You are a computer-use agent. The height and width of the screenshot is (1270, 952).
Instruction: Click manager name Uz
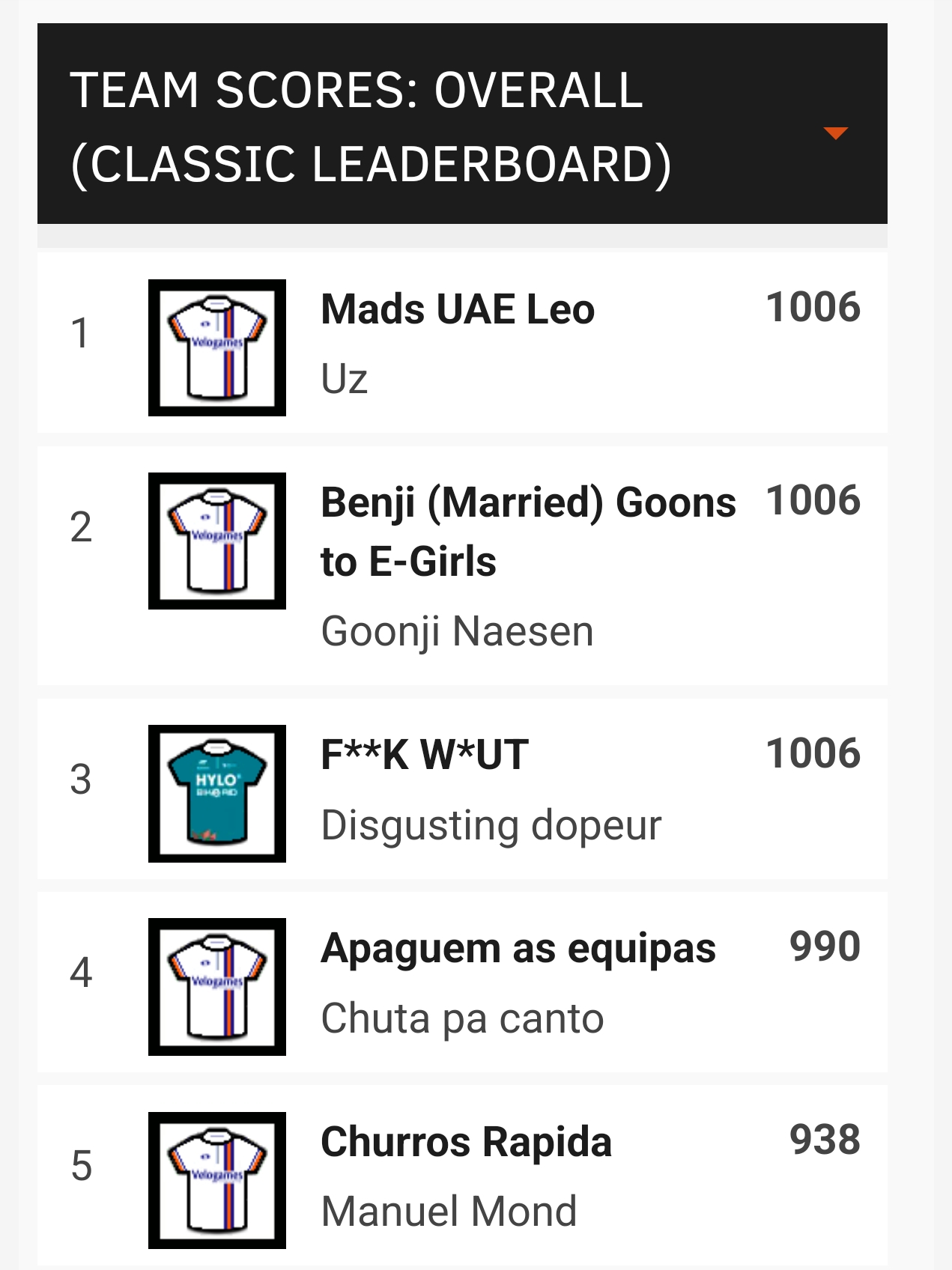(x=345, y=379)
